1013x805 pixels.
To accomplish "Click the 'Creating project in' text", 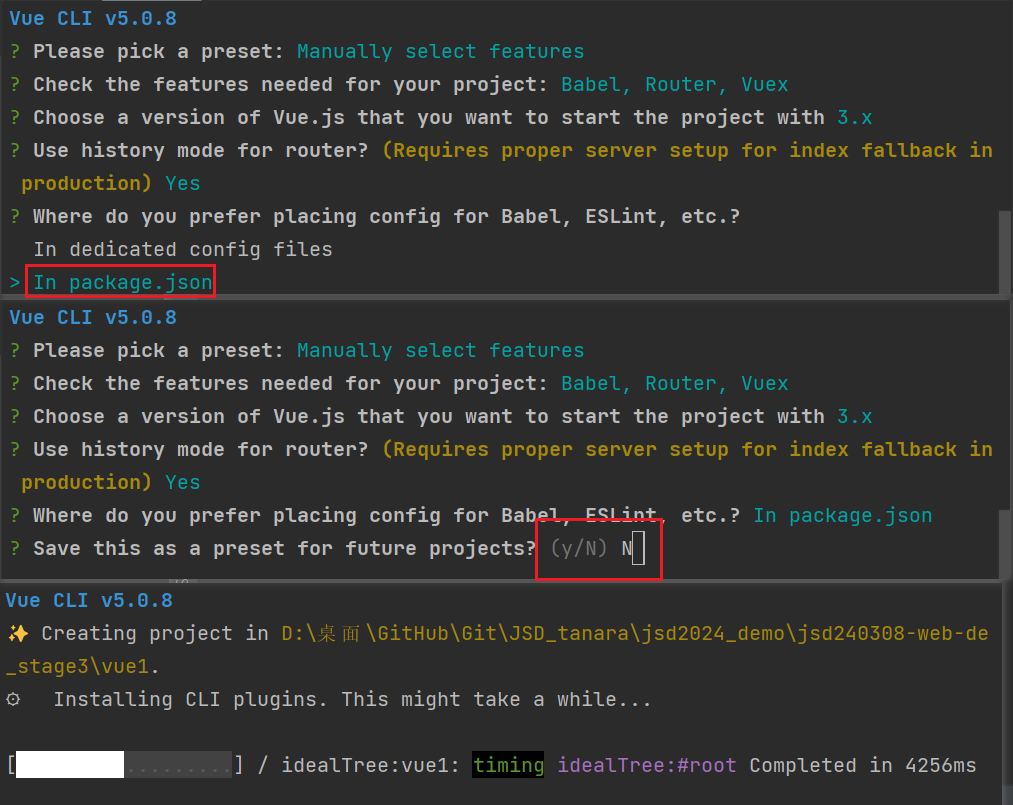I will 155,634.
